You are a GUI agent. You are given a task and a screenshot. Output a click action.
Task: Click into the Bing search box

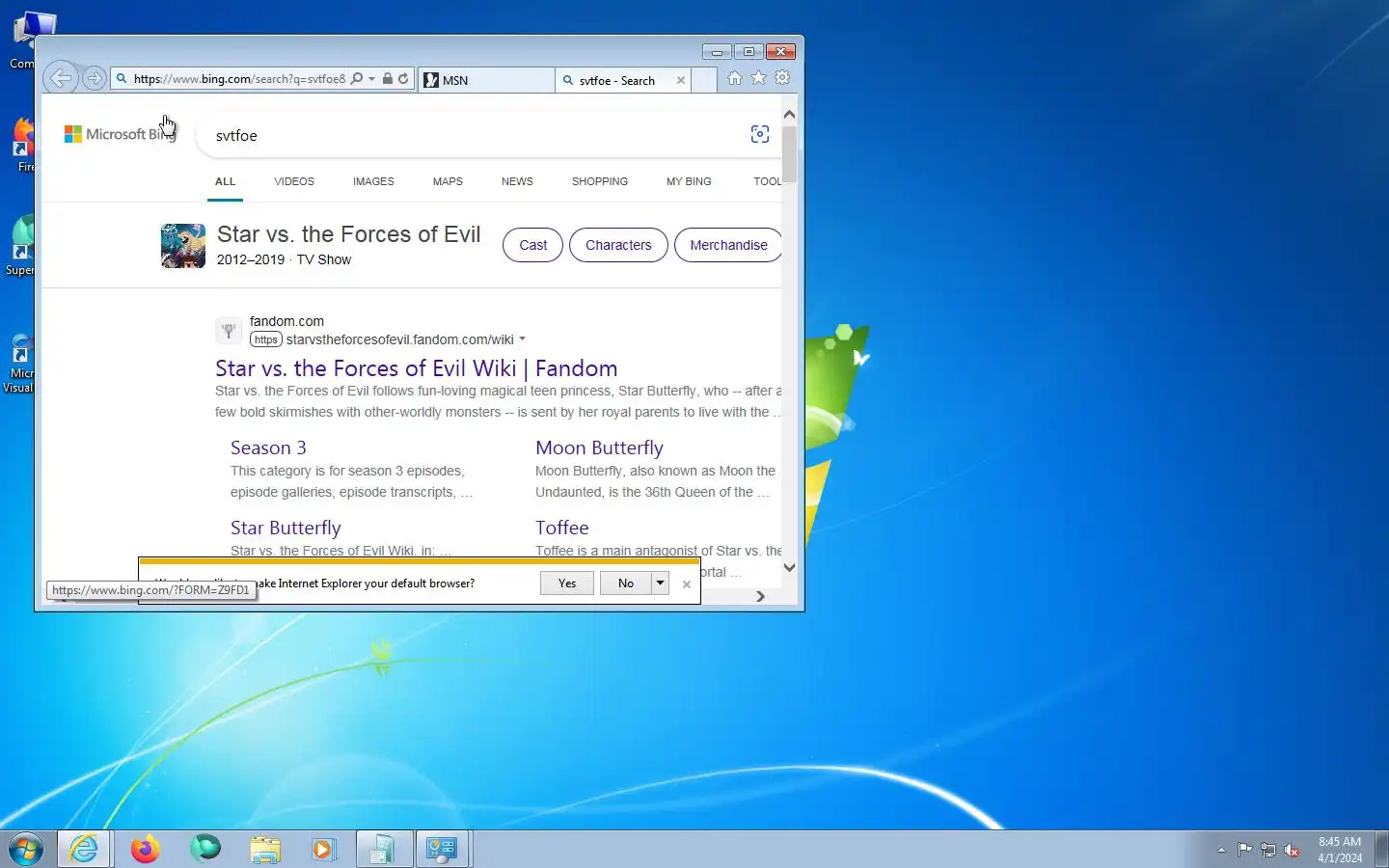[473, 136]
